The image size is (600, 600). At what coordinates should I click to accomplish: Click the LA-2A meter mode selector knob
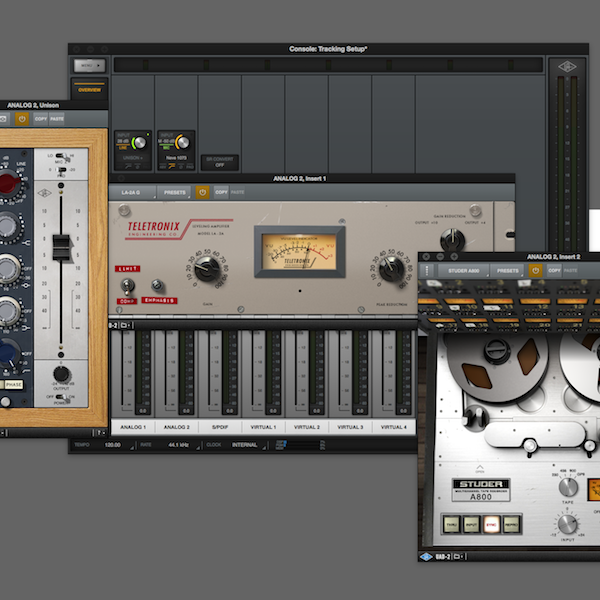(x=452, y=240)
